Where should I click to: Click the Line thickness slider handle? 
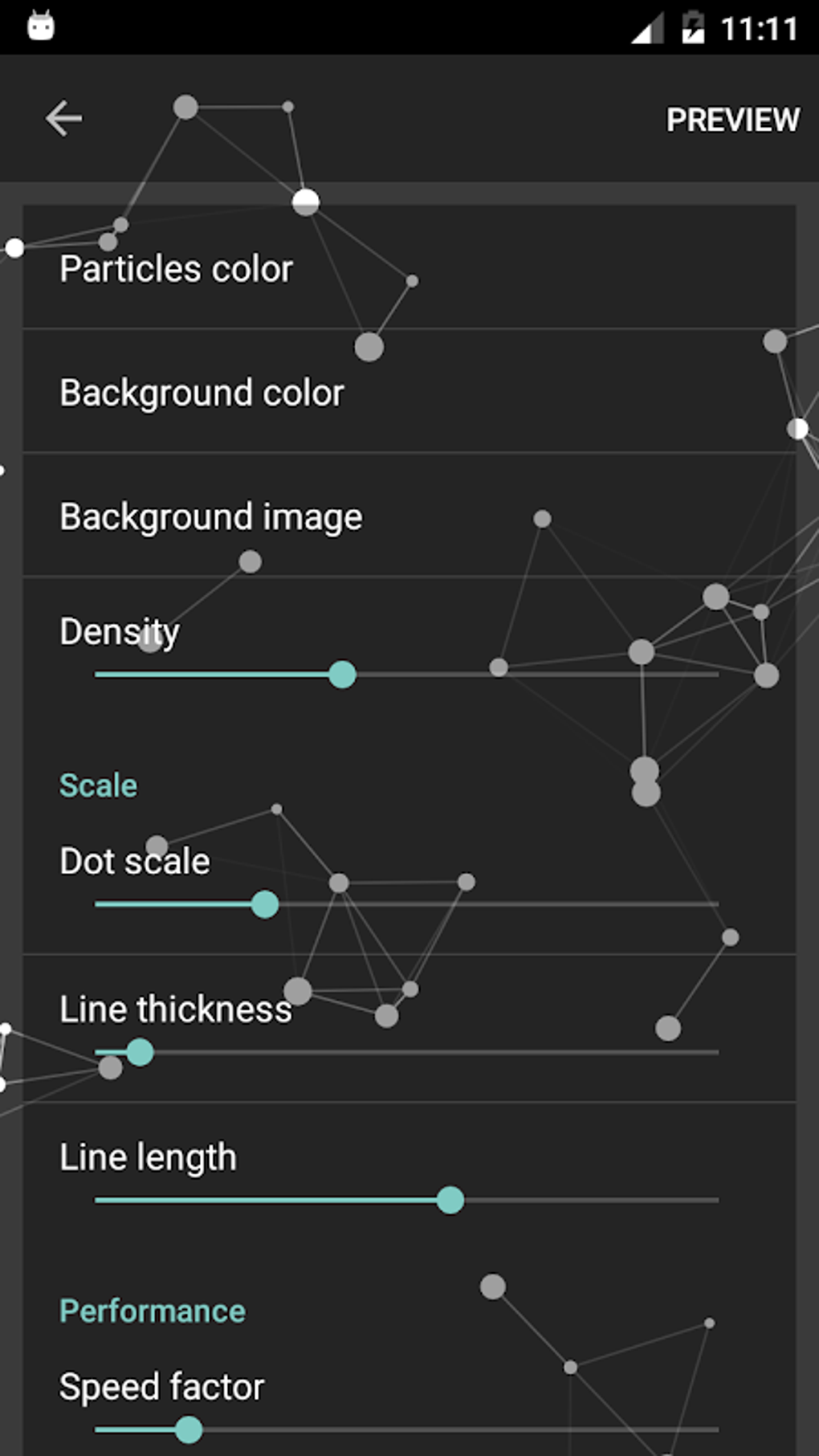coord(141,1050)
